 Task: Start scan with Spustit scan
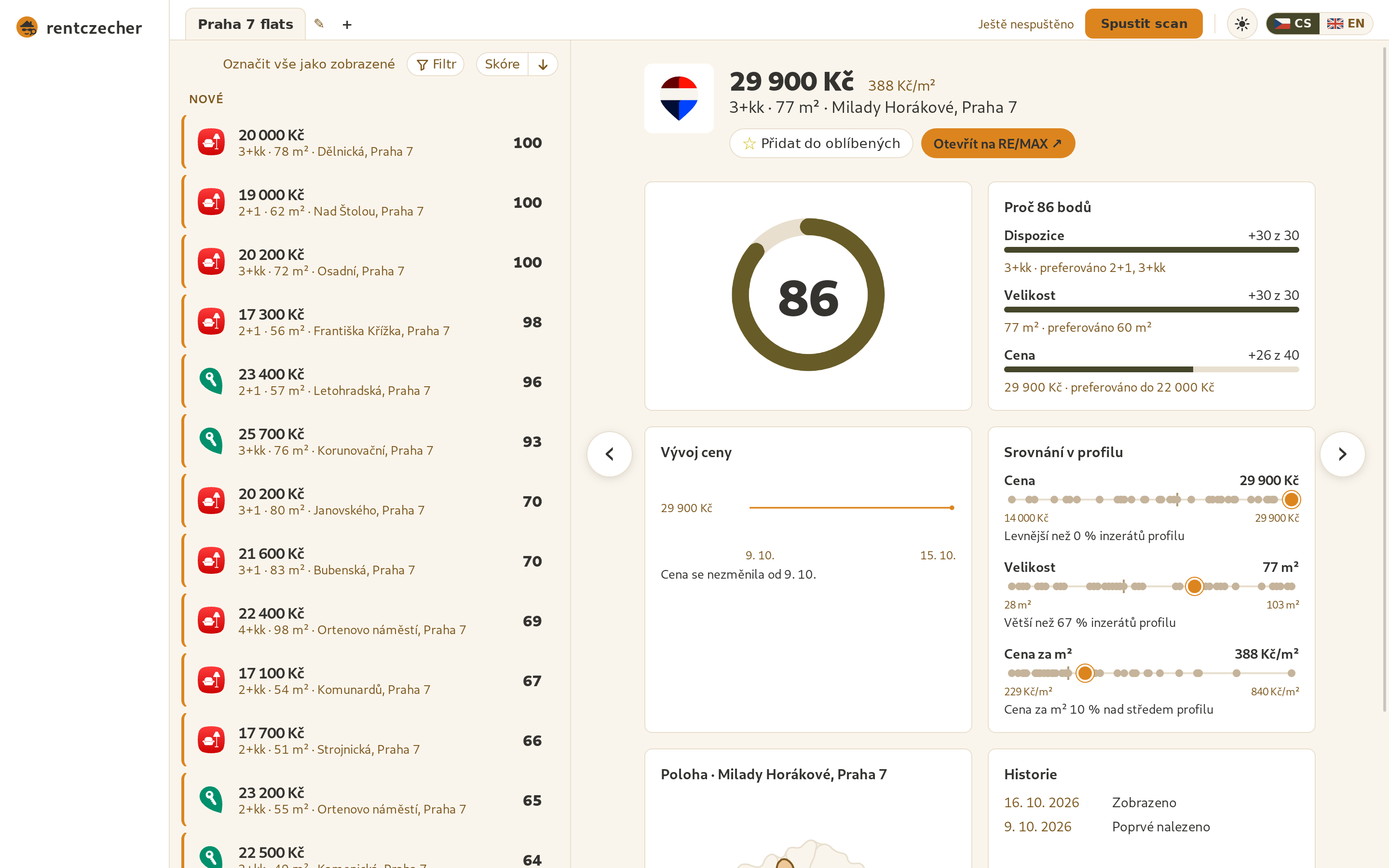pyautogui.click(x=1144, y=24)
